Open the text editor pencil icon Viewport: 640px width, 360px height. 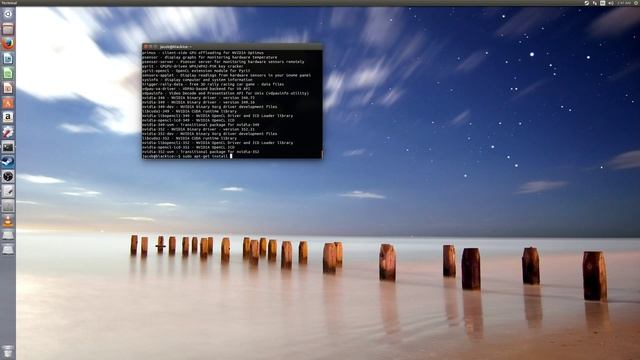click(8, 191)
